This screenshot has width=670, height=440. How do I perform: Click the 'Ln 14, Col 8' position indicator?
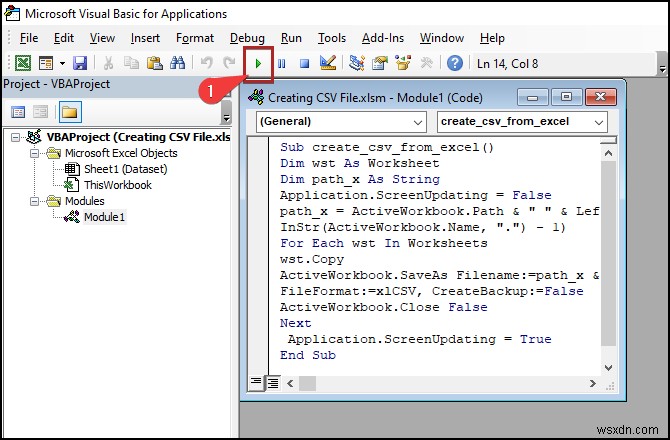point(507,64)
